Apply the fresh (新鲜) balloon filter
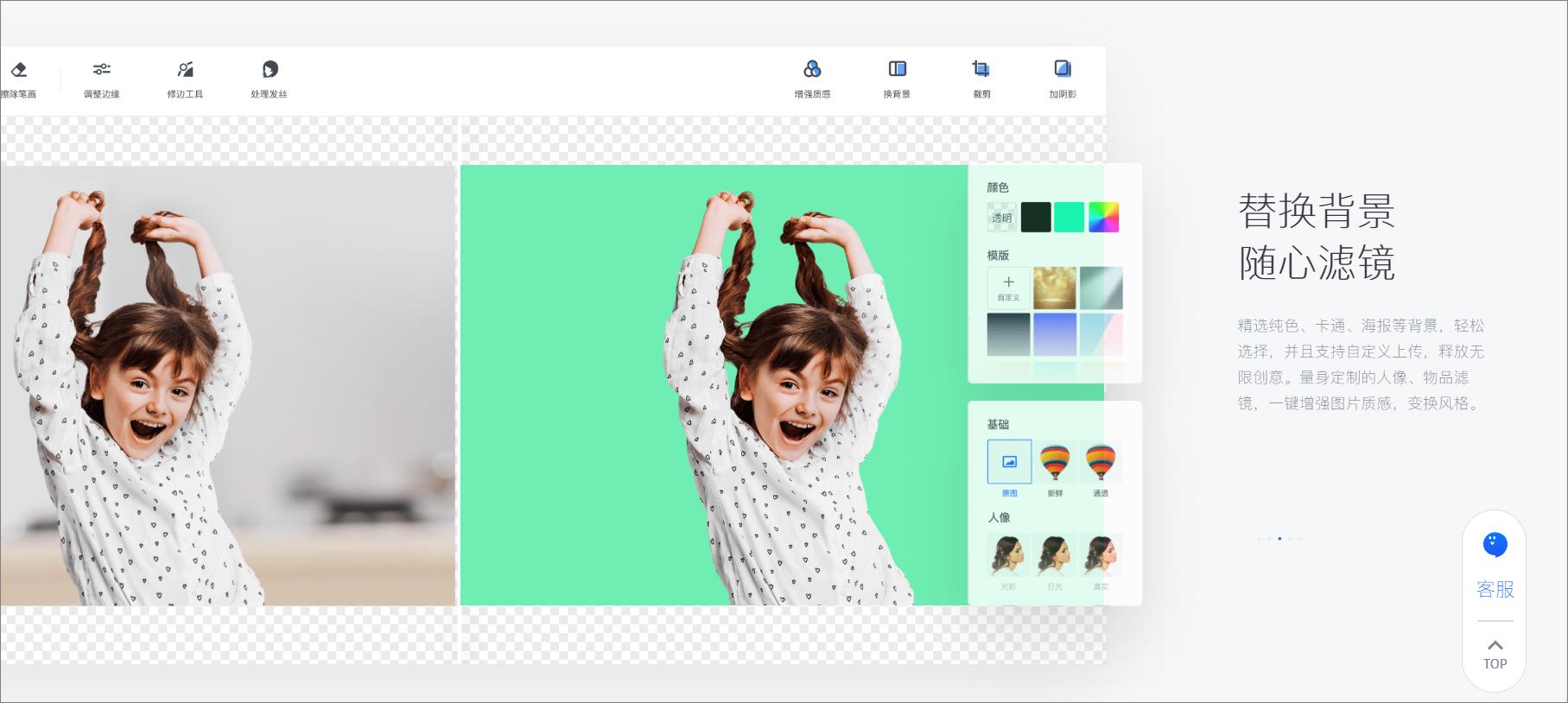The height and width of the screenshot is (703, 1568). (1055, 462)
